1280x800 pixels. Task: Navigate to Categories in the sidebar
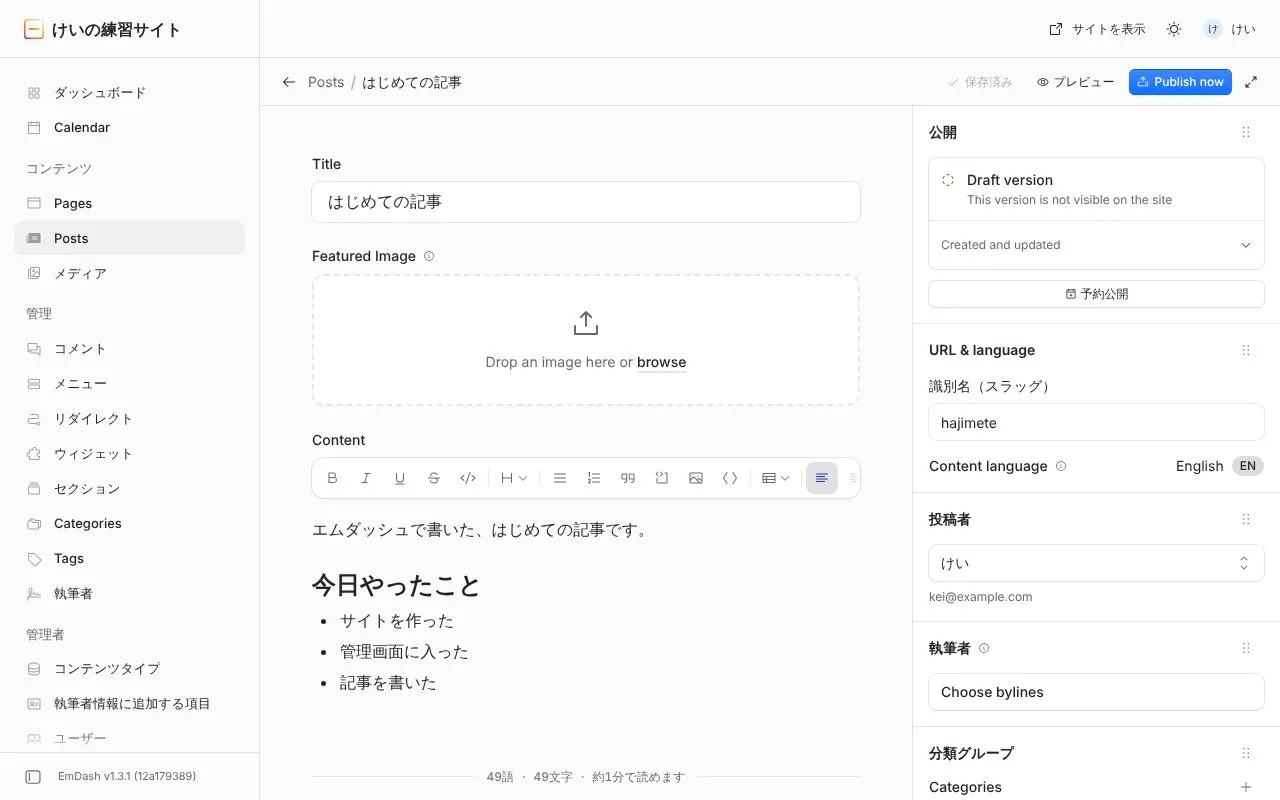point(129,524)
